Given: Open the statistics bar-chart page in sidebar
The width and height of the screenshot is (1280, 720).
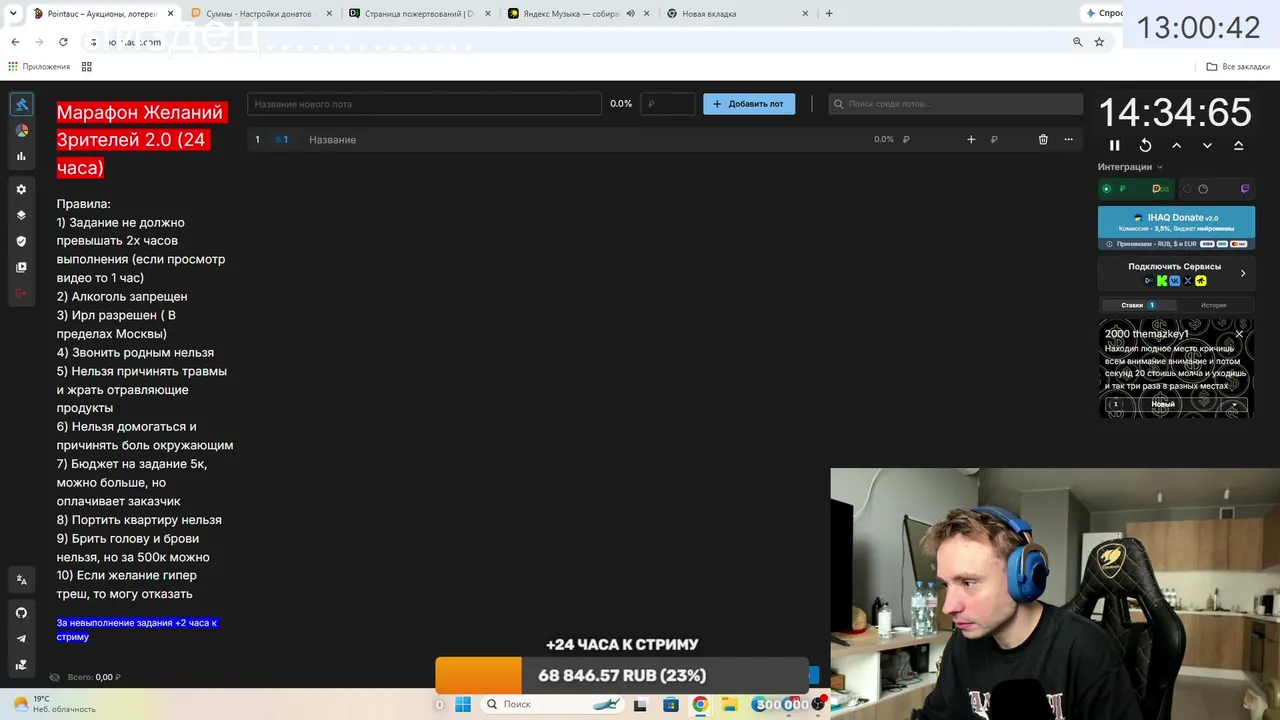Looking at the screenshot, I should click(21, 156).
